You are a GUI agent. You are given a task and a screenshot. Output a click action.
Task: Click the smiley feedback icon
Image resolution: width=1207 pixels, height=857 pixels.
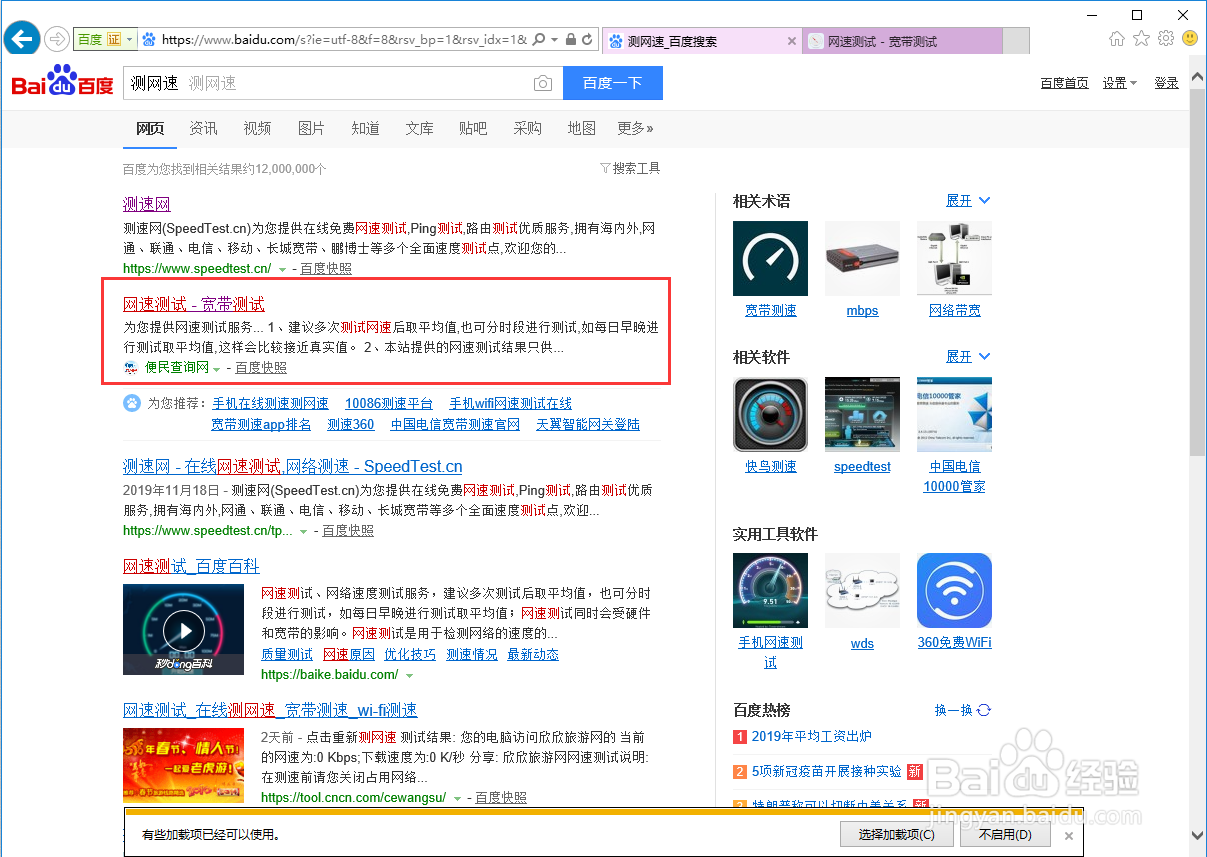point(1190,39)
